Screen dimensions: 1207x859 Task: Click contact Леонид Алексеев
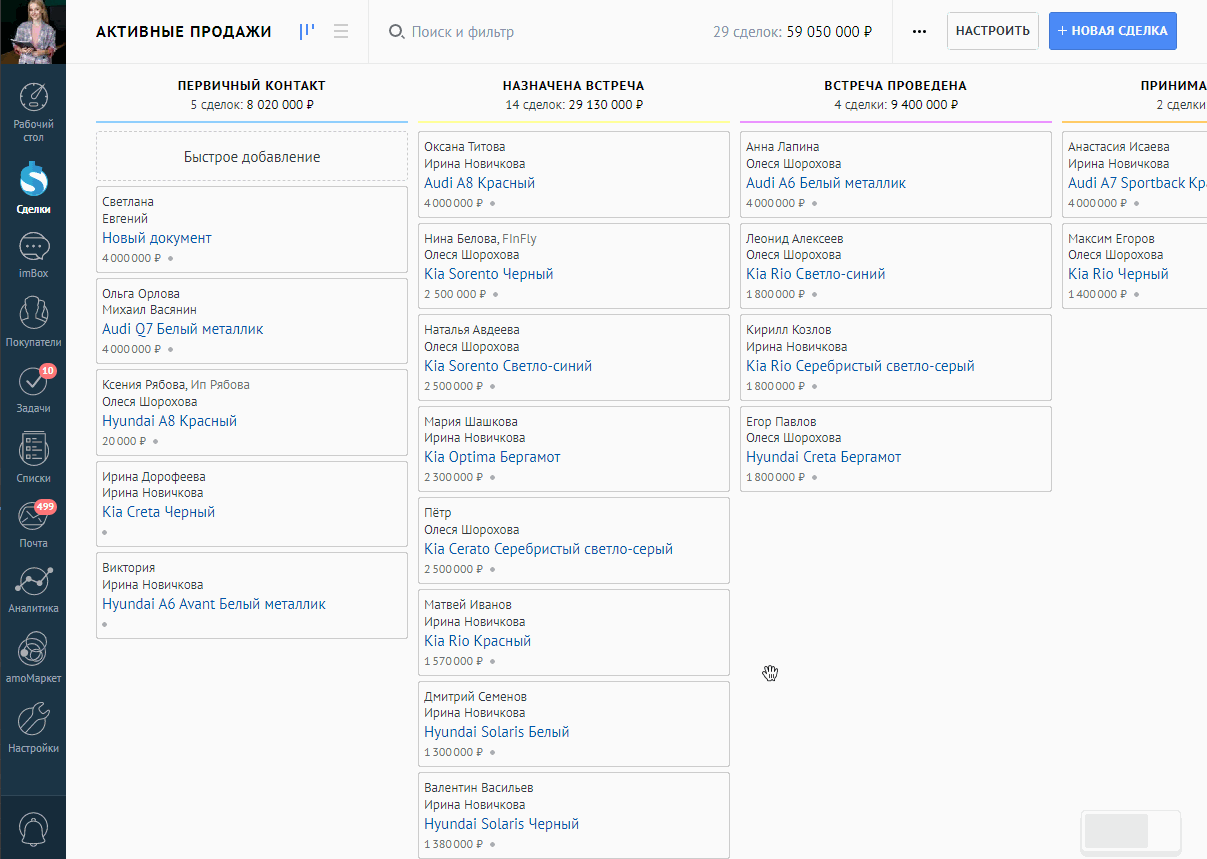pyautogui.click(x=794, y=239)
